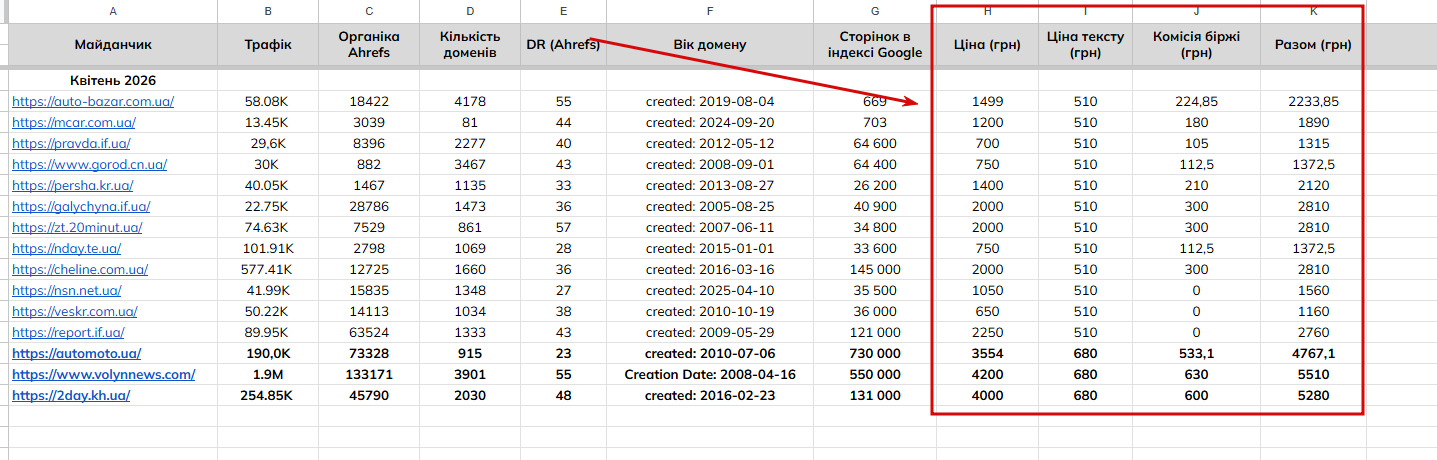Click the Кількість доменів header cell

(470, 45)
